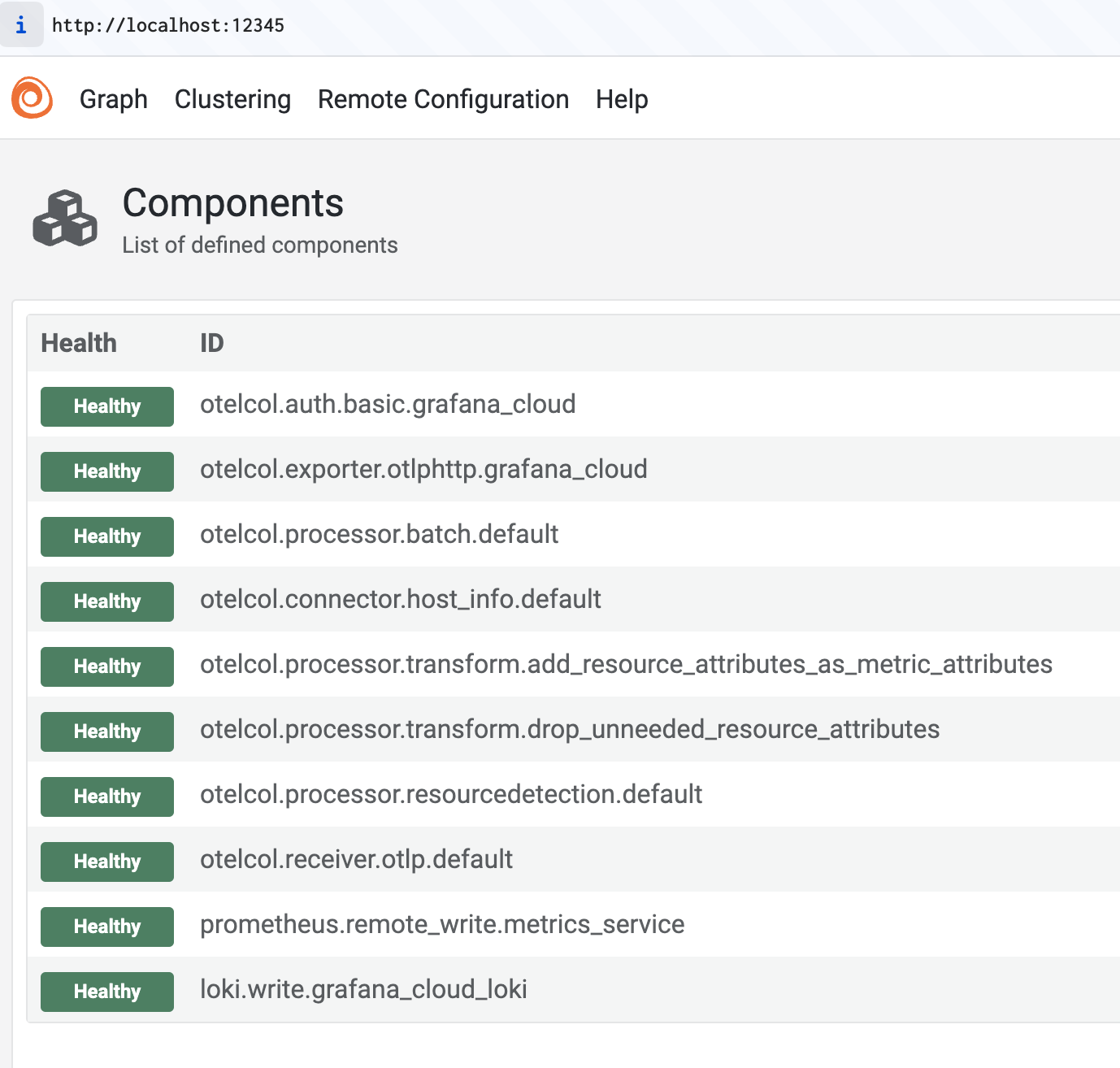
Task: Open loki.write.grafana_cloud_loki component
Action: click(363, 989)
